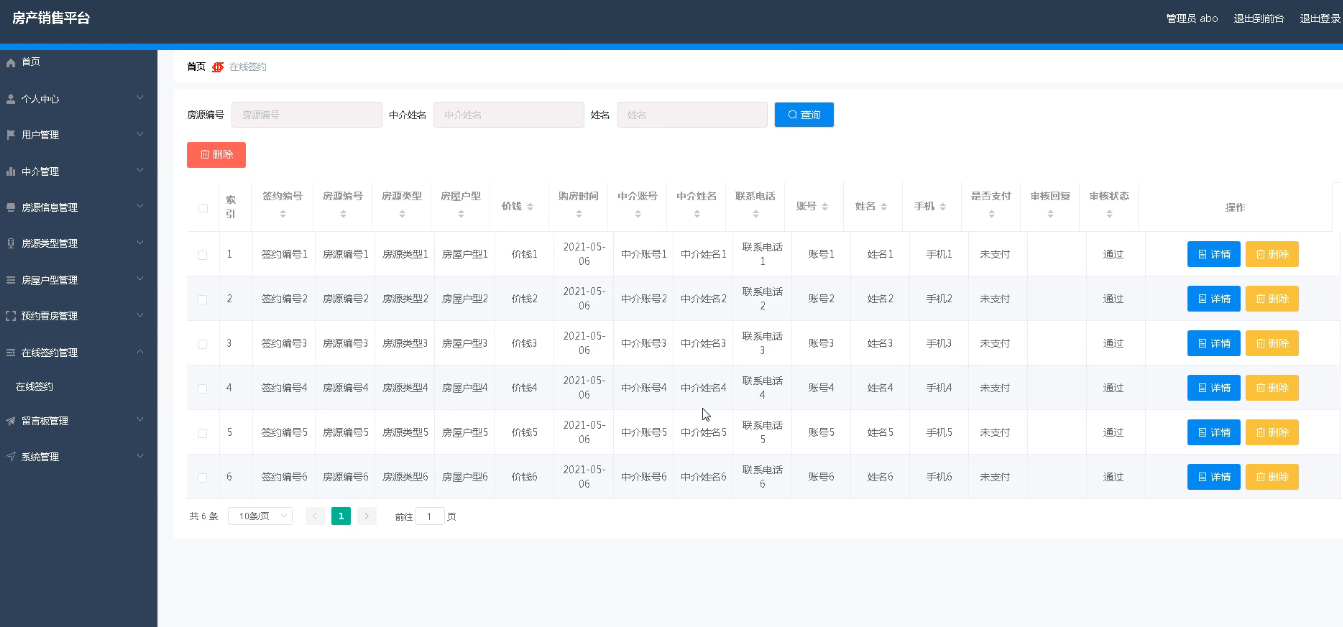The height and width of the screenshot is (627, 1343).
Task: Check the box for row 签约编号5
Action: [x=203, y=433]
